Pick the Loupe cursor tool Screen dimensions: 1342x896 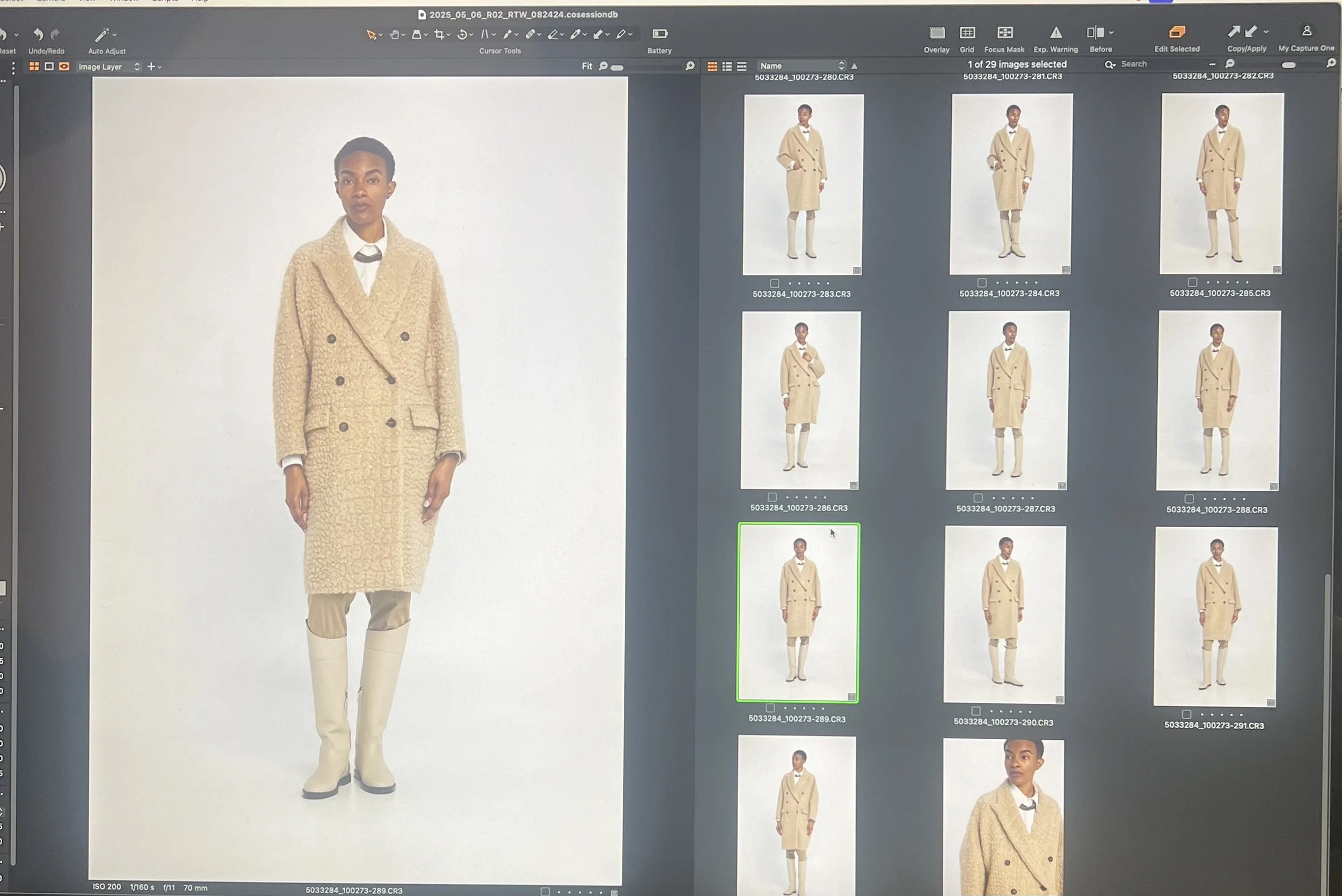pyautogui.click(x=417, y=35)
